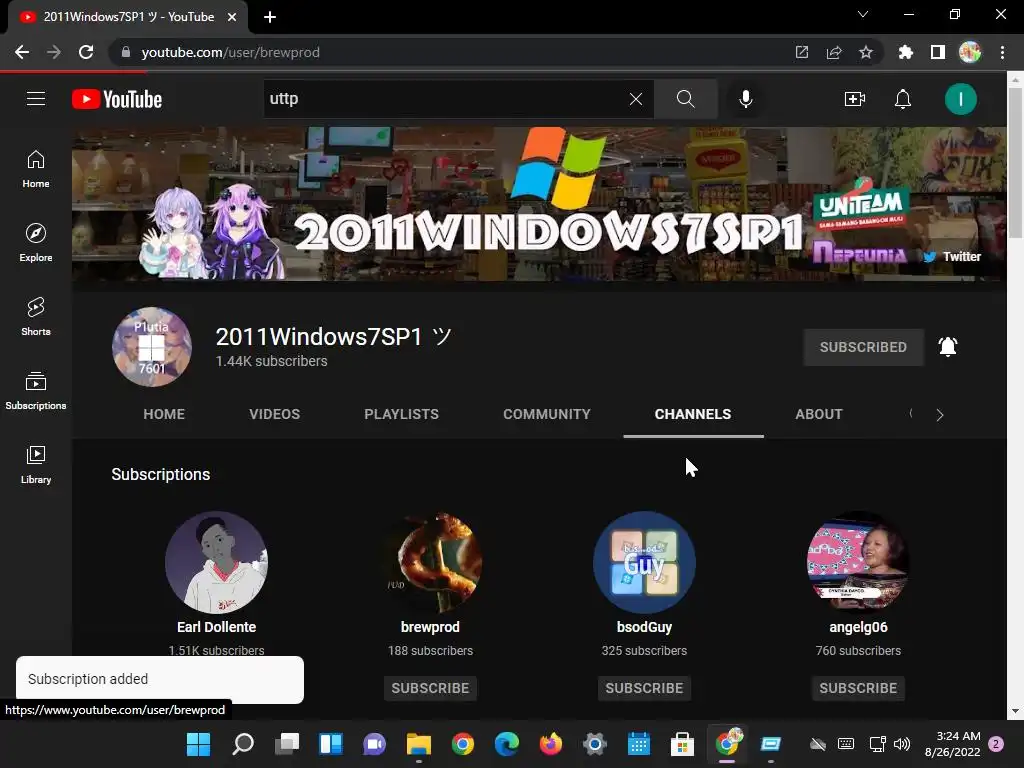This screenshot has width=1024, height=768.
Task: Open the taskbar clock showing 3:24 AM
Action: coord(953,744)
